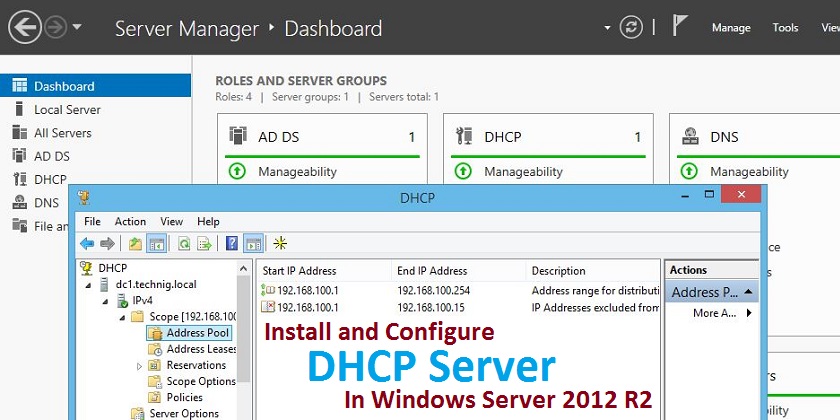Open Manageability under AD DS tile
Image resolution: width=840 pixels, height=420 pixels.
297,172
